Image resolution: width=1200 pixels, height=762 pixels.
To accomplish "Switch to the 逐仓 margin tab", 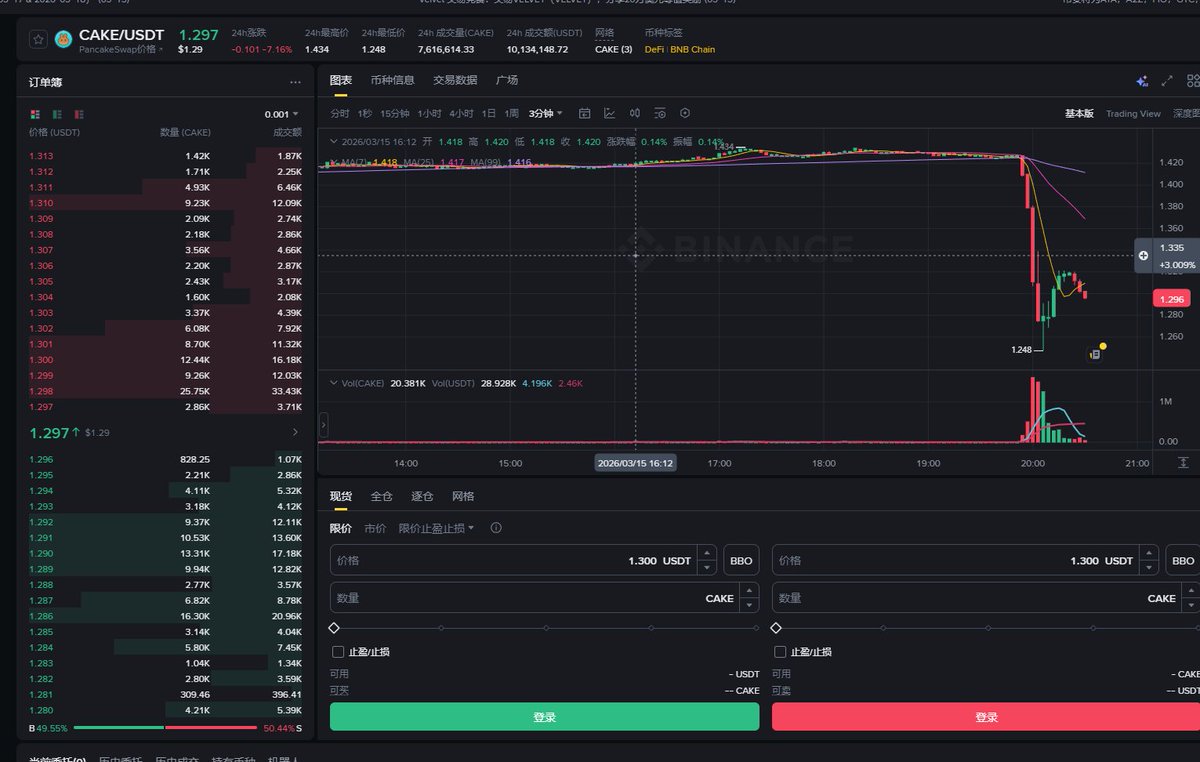I will click(422, 496).
